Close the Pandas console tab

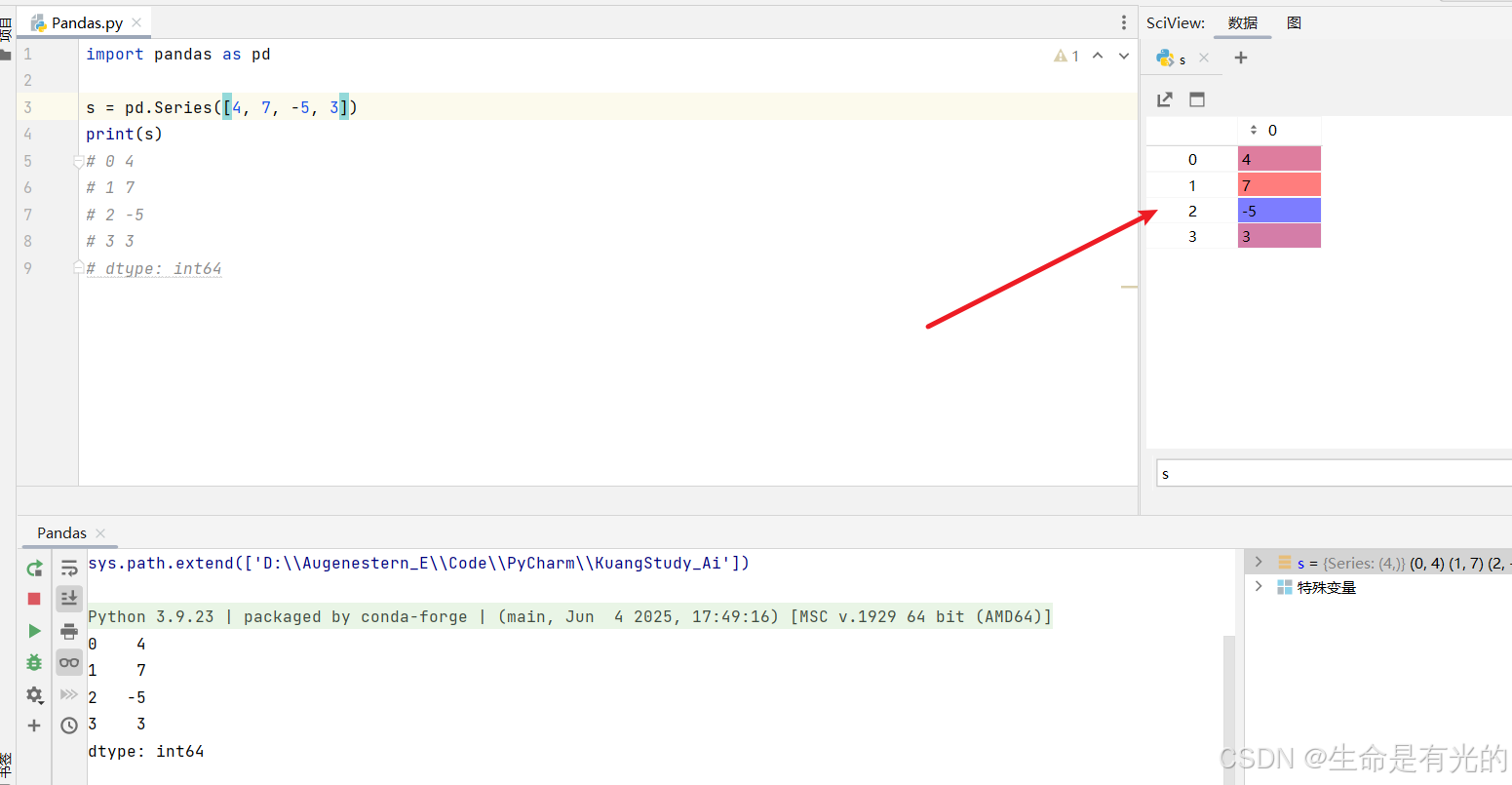100,533
